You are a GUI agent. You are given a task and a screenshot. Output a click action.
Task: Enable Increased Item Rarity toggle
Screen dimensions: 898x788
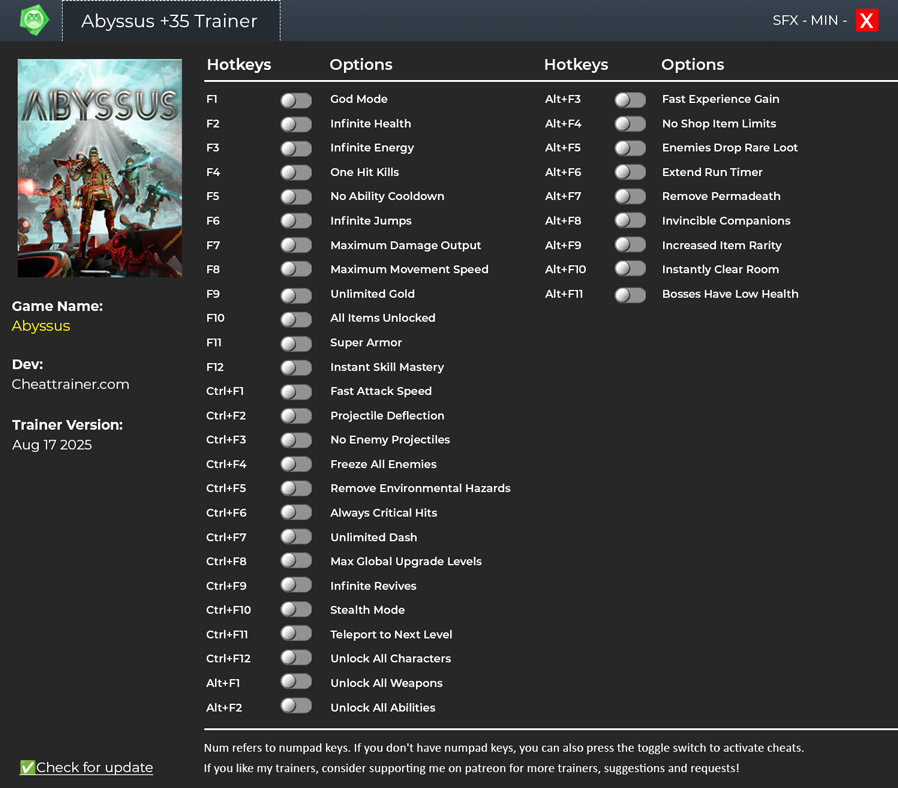[630, 246]
